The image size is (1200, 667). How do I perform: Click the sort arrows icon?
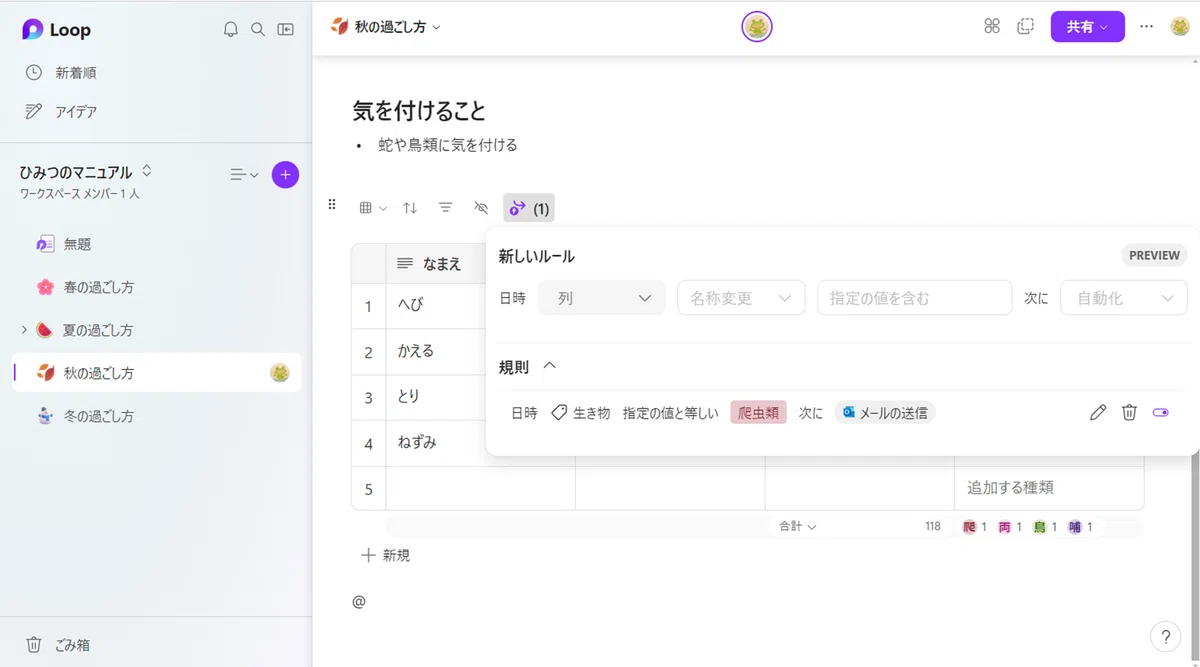click(x=410, y=208)
